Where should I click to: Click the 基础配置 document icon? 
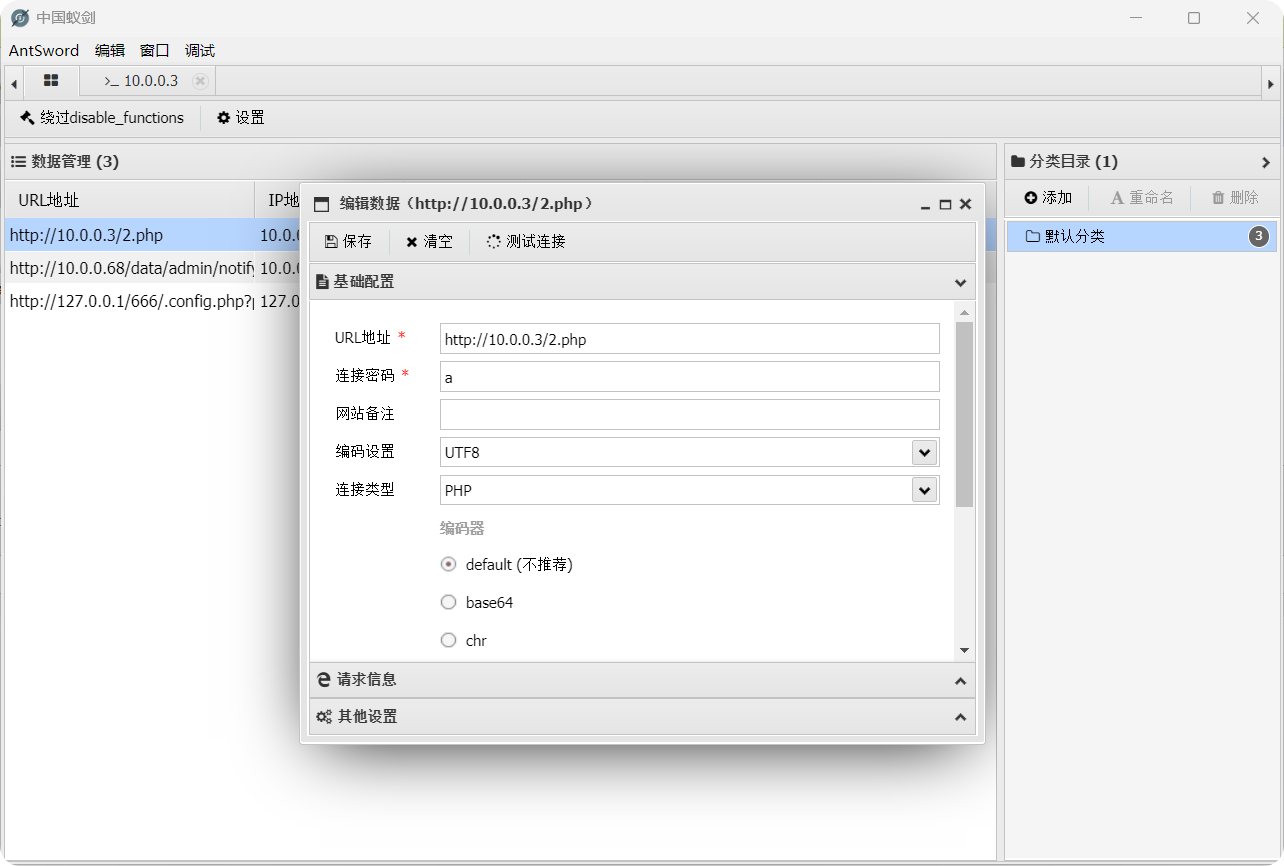(322, 282)
